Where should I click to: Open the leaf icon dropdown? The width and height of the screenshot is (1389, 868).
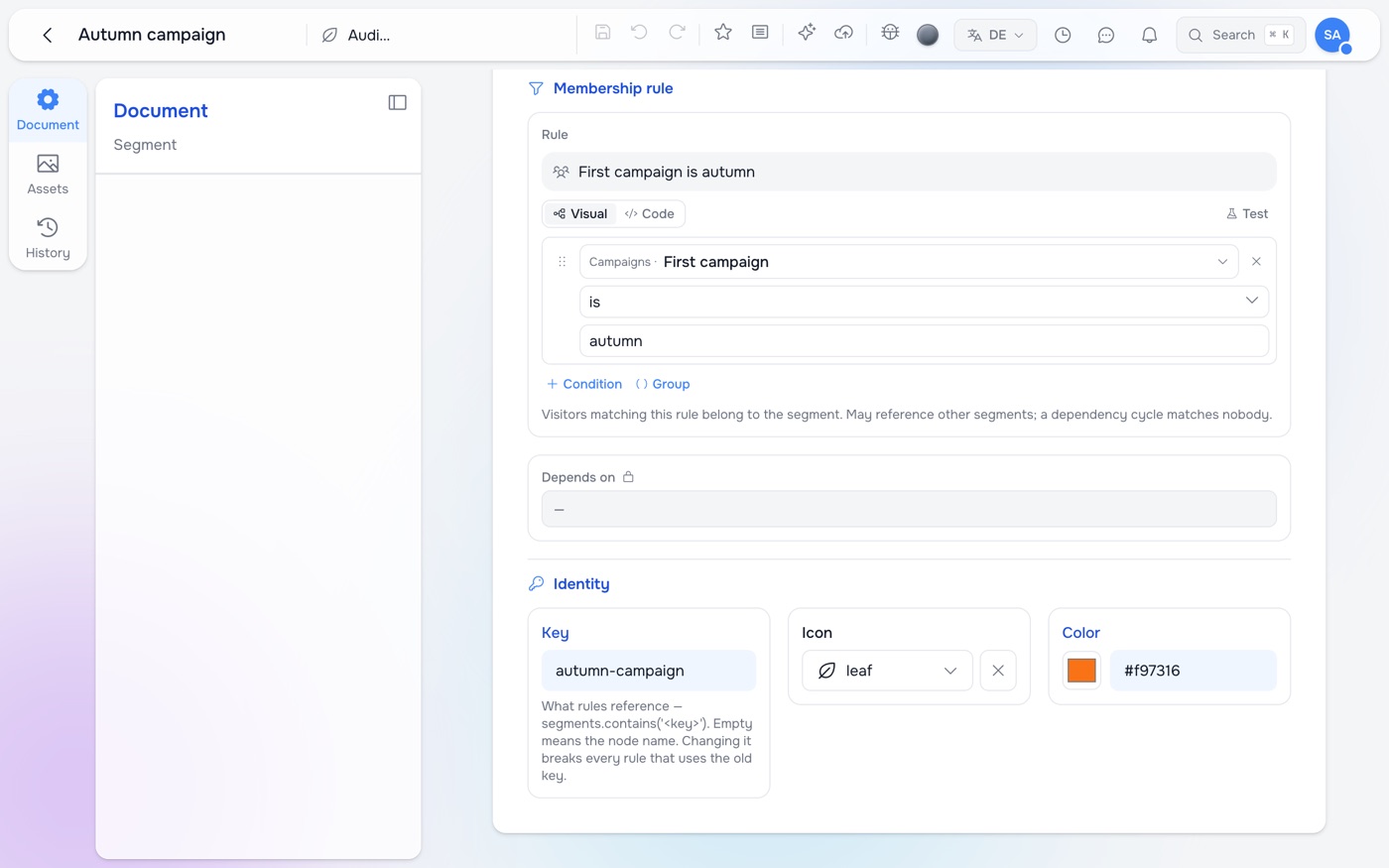(x=888, y=671)
